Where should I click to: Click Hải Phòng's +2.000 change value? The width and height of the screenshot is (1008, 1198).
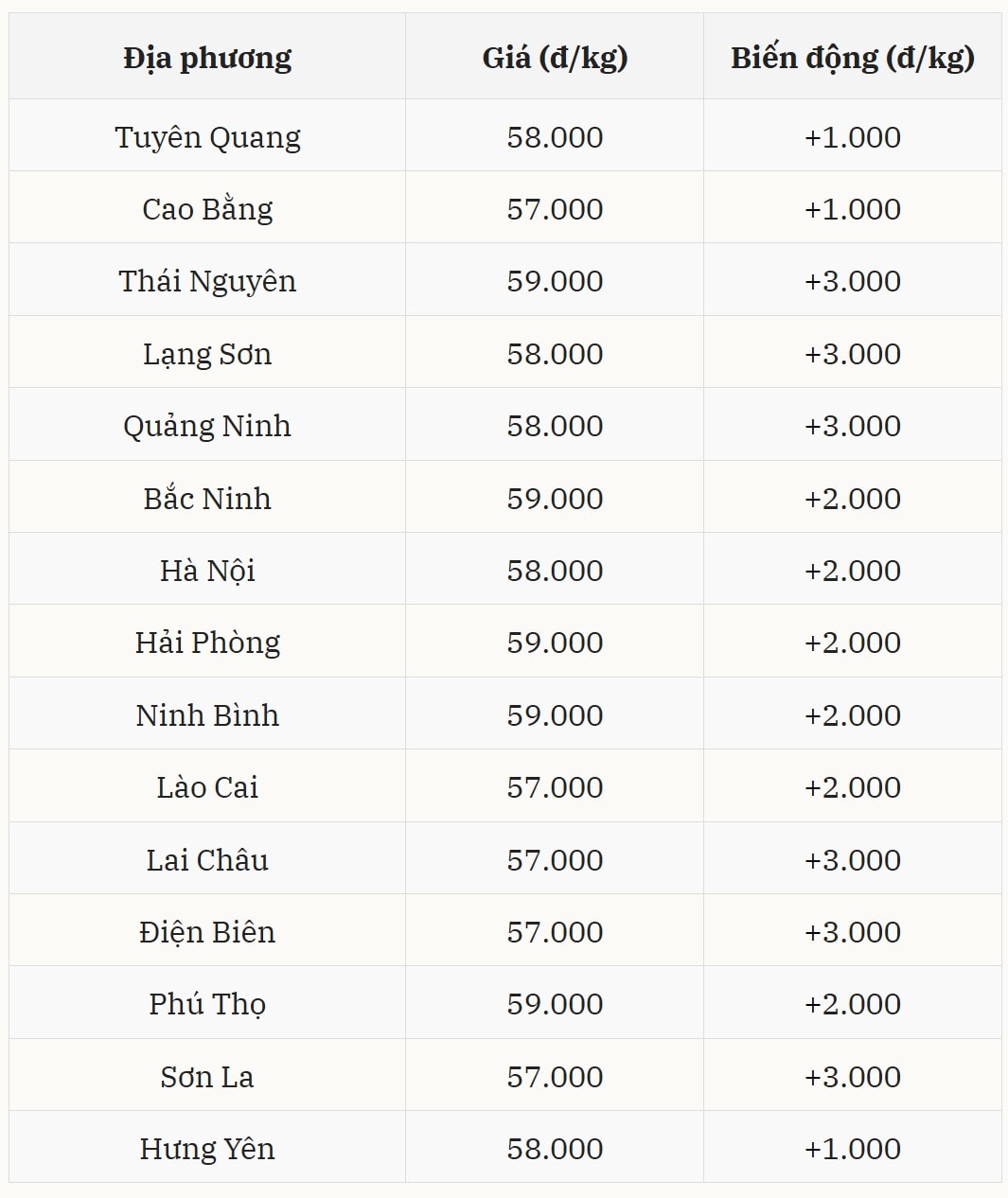(852, 643)
